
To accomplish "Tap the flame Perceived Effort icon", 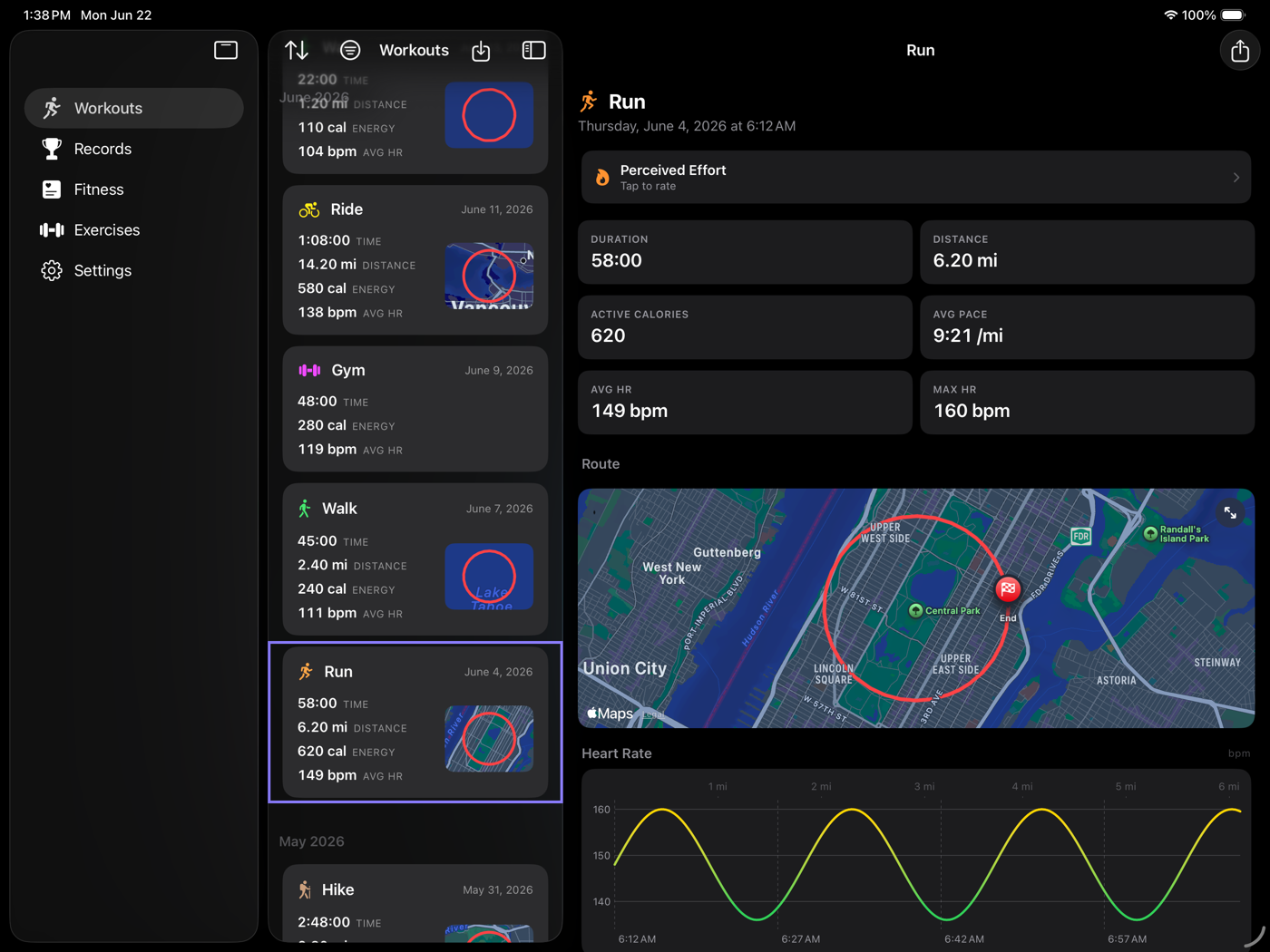I will 602,177.
